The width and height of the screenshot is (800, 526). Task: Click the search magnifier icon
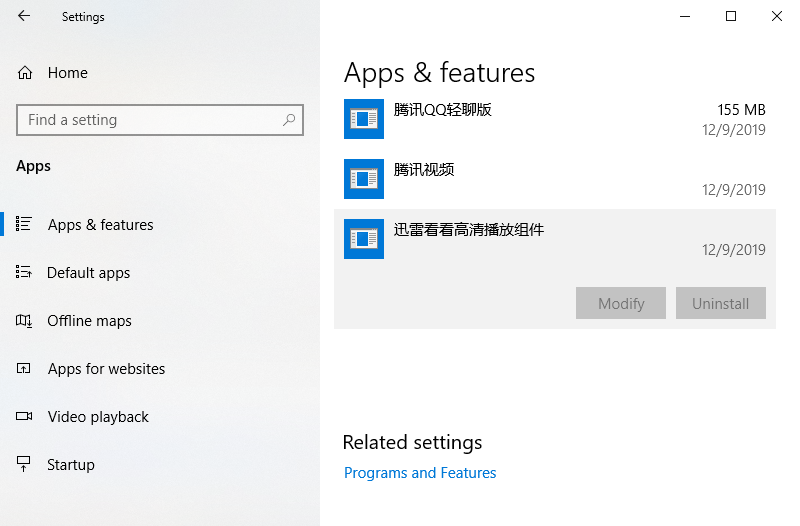[289, 120]
